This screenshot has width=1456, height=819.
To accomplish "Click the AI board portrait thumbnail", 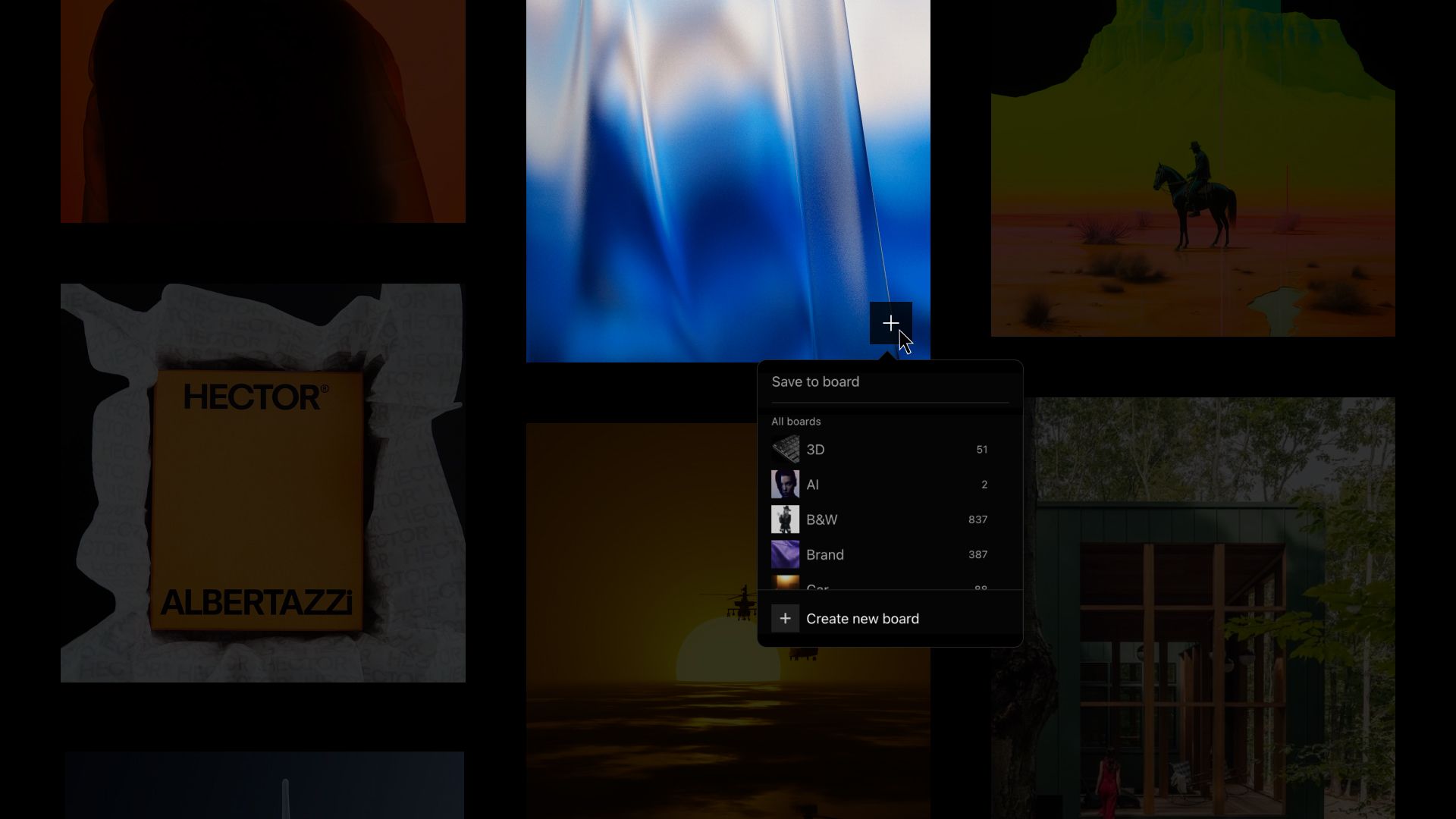I will [x=785, y=485].
